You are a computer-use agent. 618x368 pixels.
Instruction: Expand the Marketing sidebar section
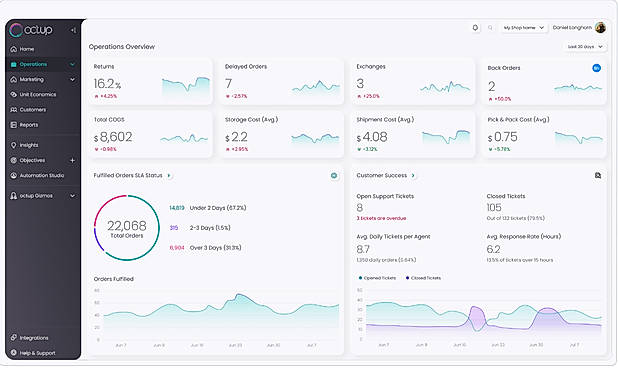43,79
